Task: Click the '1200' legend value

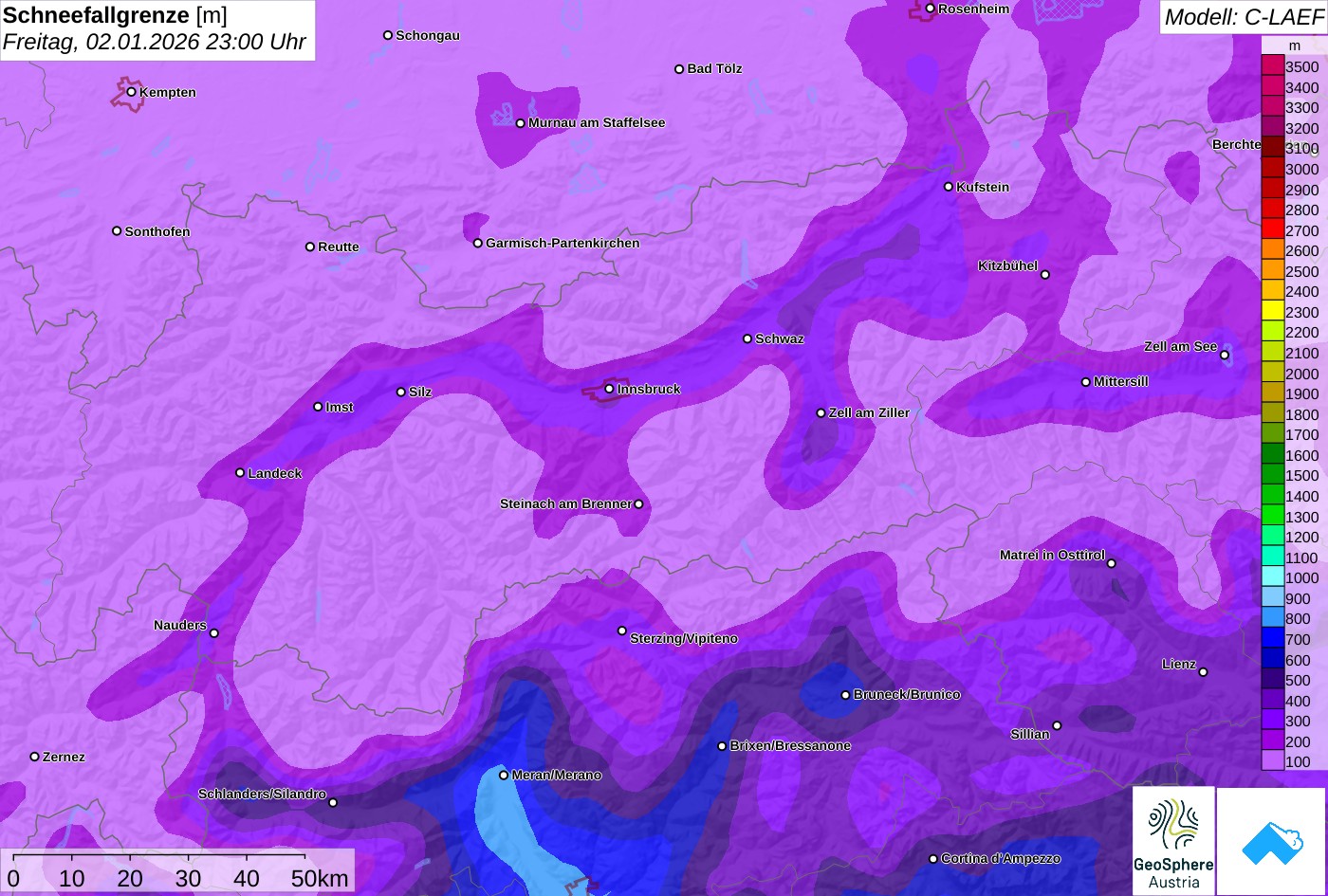Action: point(1302,537)
